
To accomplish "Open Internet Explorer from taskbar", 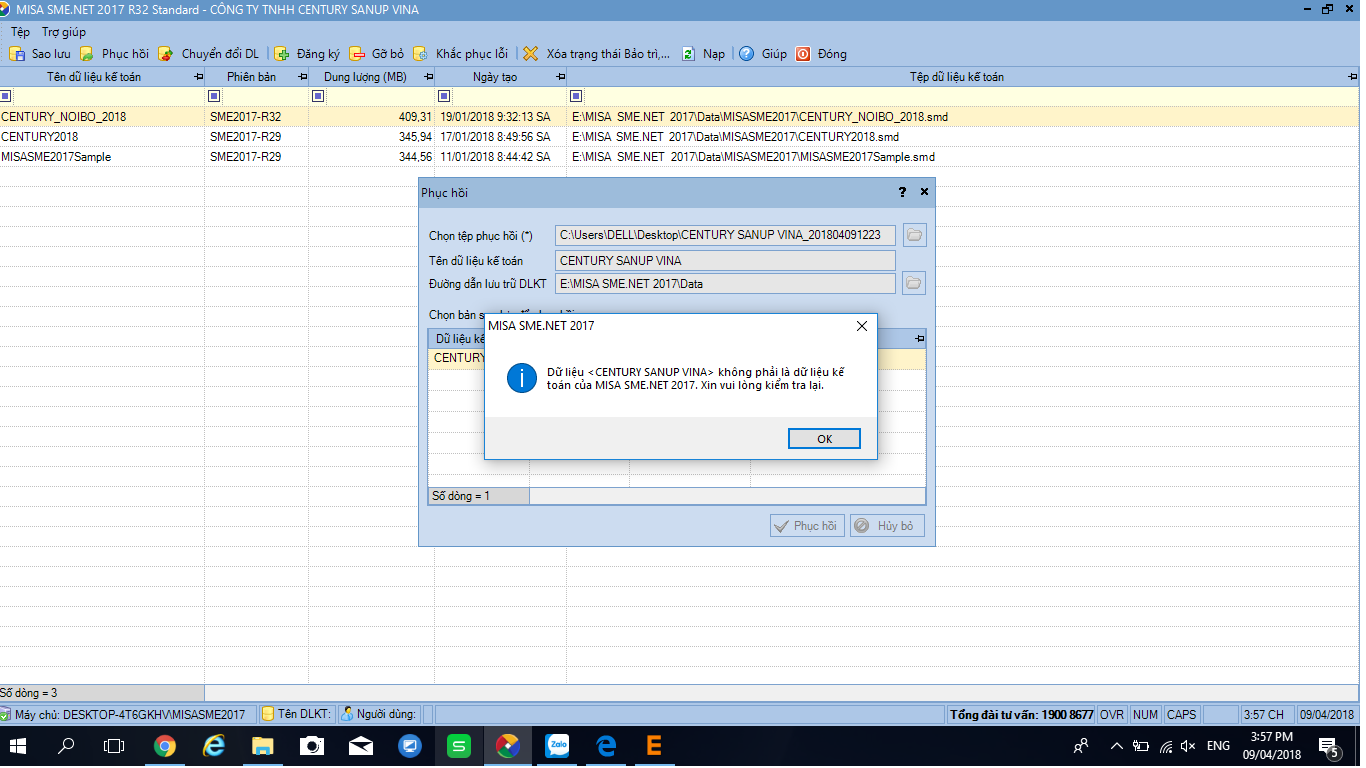I will tap(213, 746).
